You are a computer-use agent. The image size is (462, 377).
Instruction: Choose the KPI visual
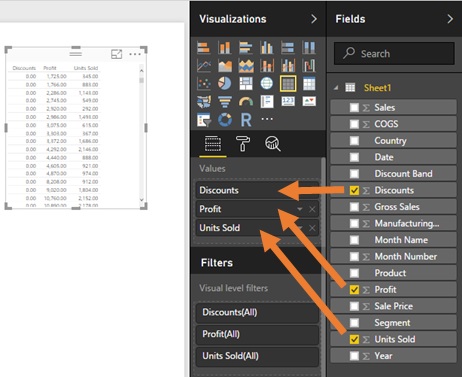point(309,101)
